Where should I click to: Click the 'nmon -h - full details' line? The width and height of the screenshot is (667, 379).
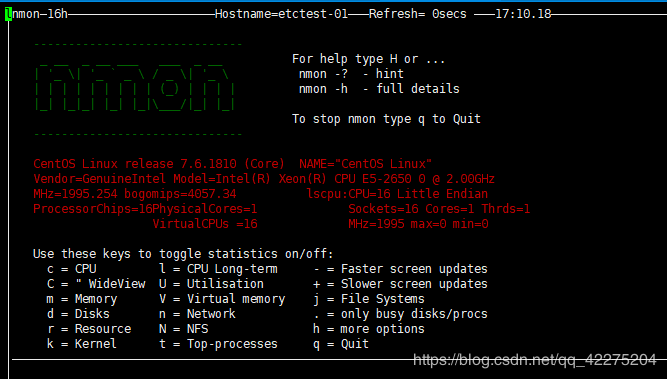[x=379, y=89]
